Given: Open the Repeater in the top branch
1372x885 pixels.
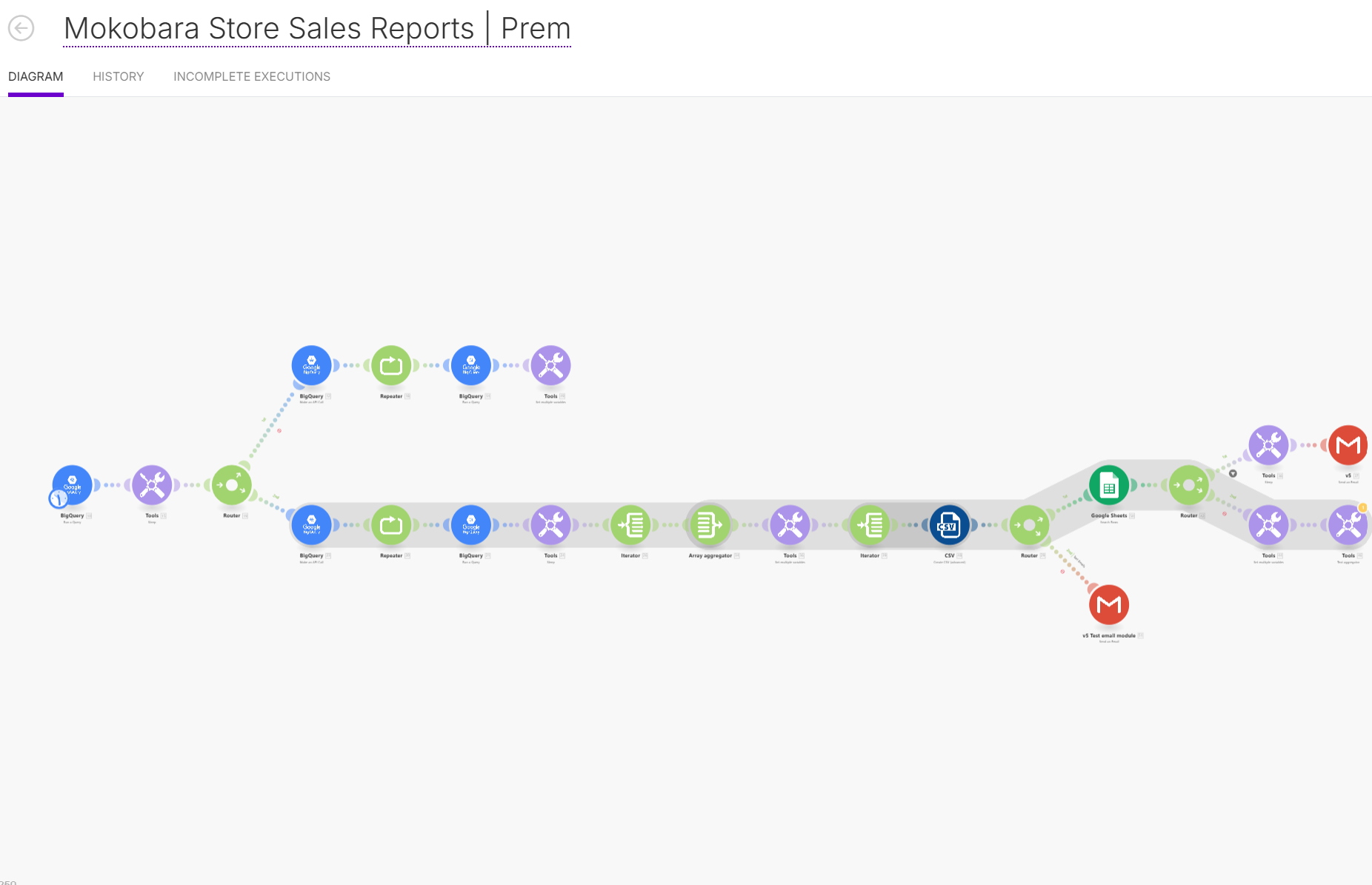Looking at the screenshot, I should pyautogui.click(x=391, y=366).
